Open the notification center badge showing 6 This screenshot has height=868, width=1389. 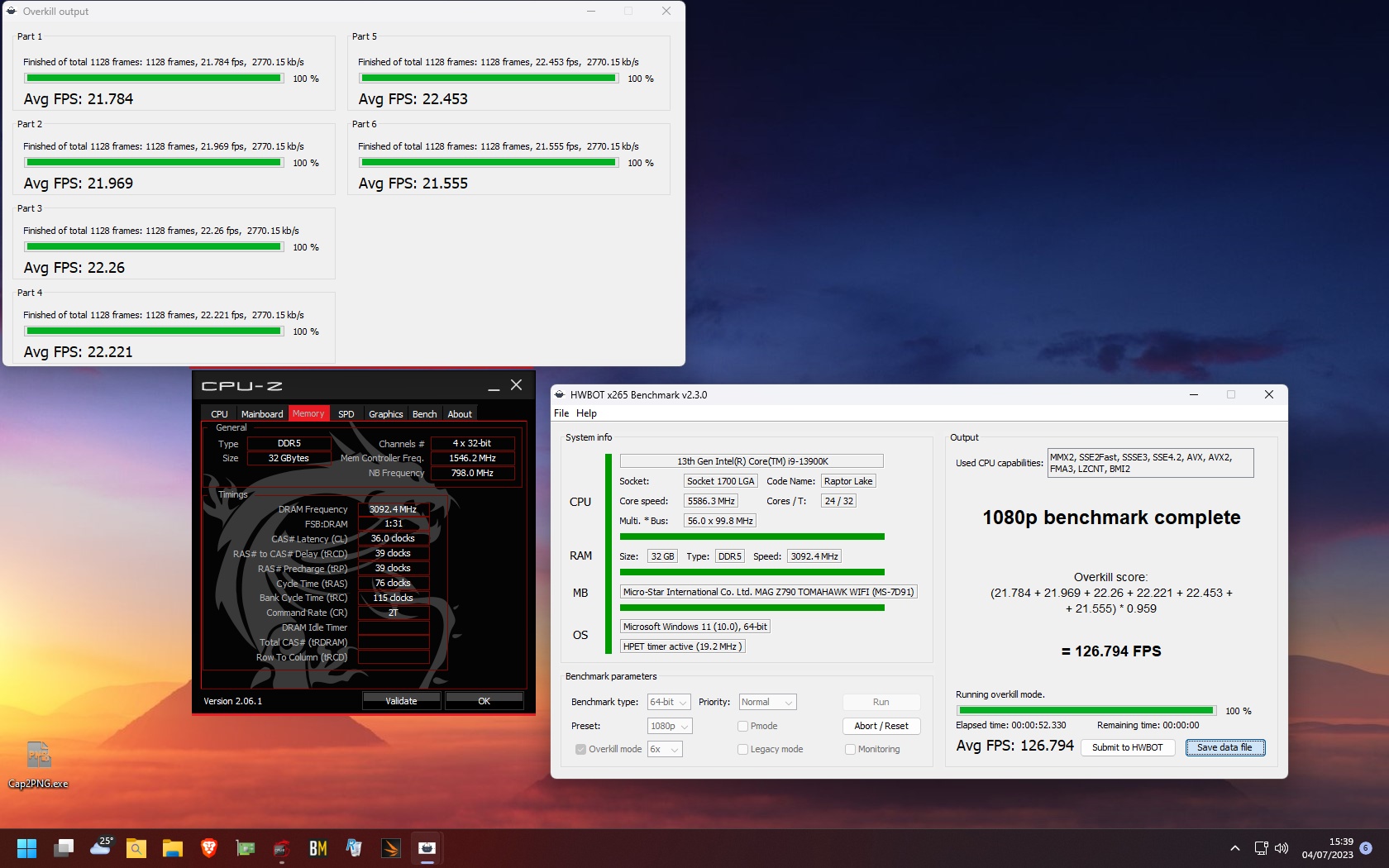1366,848
